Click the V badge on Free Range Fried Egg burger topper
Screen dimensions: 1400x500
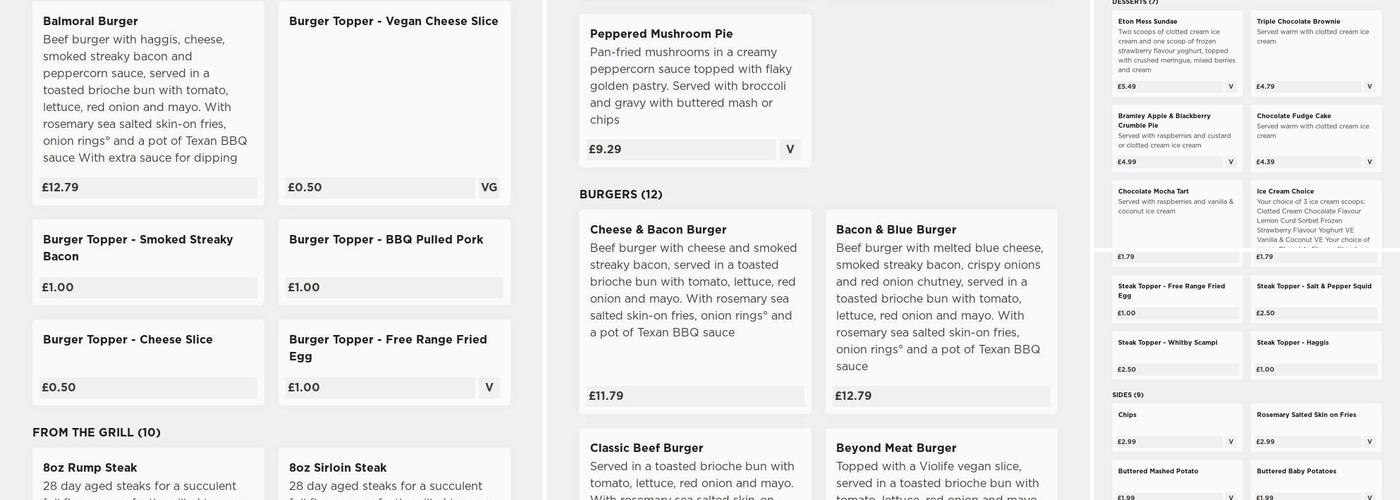pyautogui.click(x=489, y=387)
